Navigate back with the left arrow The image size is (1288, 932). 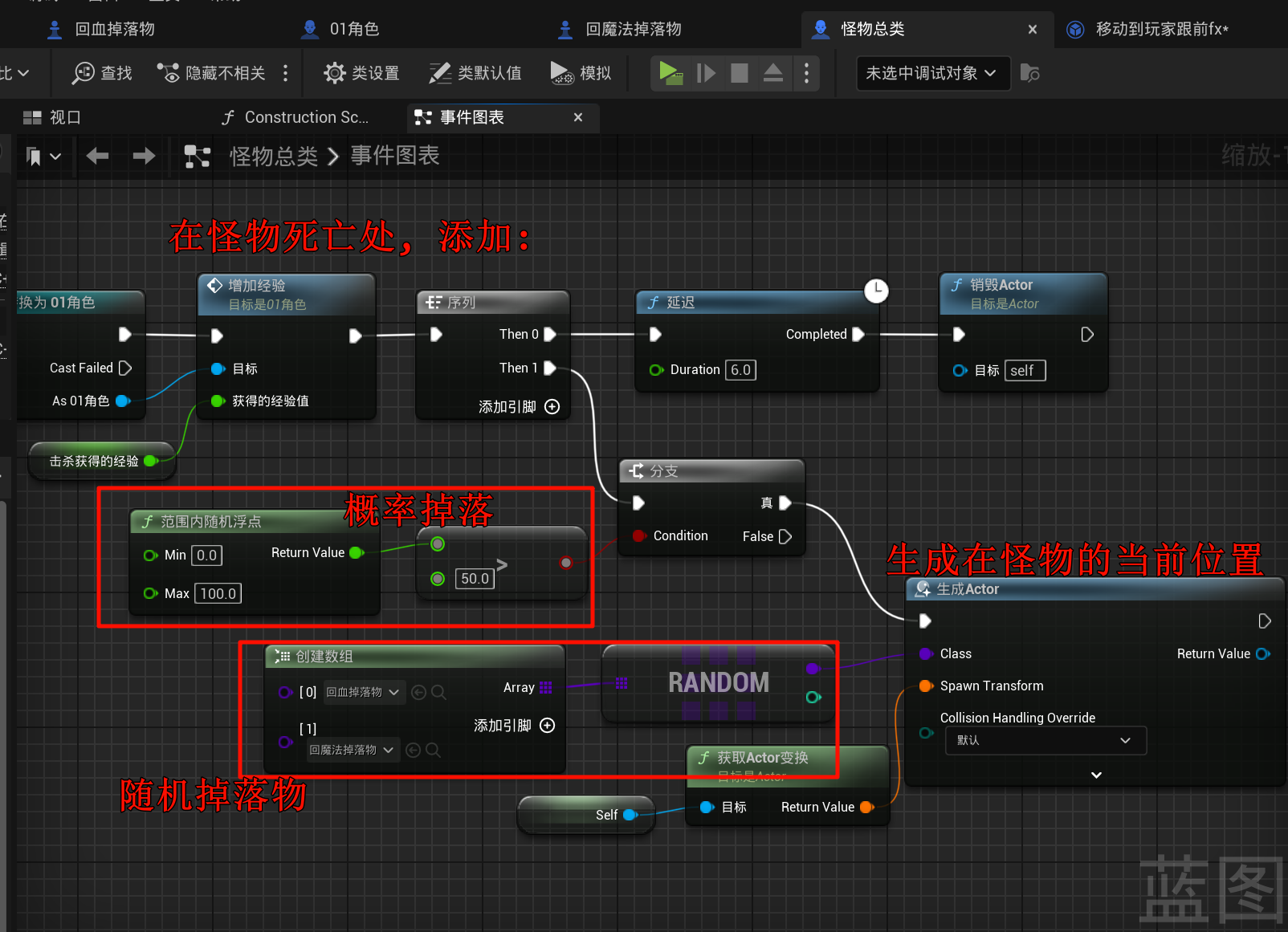coord(97,156)
